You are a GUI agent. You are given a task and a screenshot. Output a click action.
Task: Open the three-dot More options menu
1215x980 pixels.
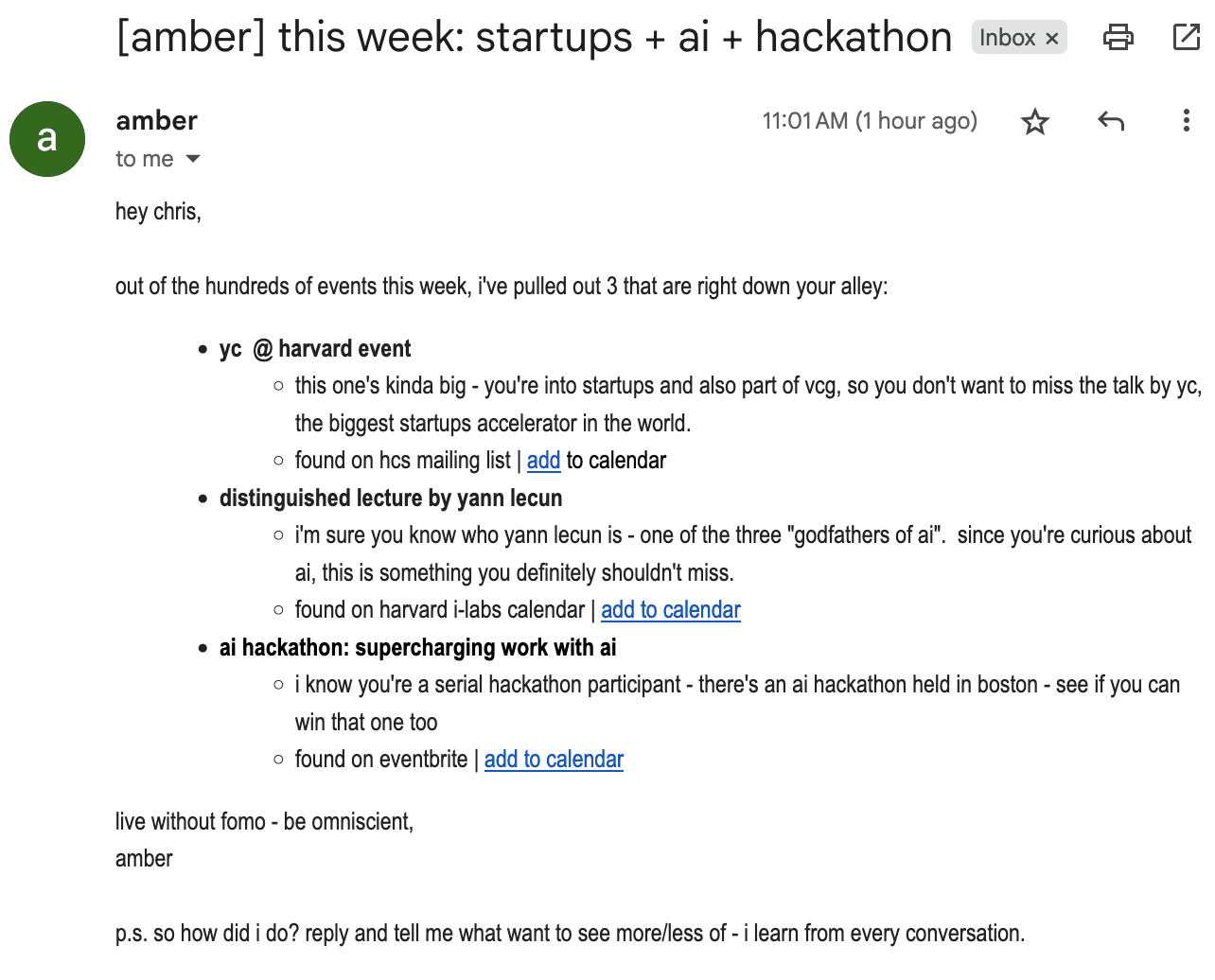1186,121
